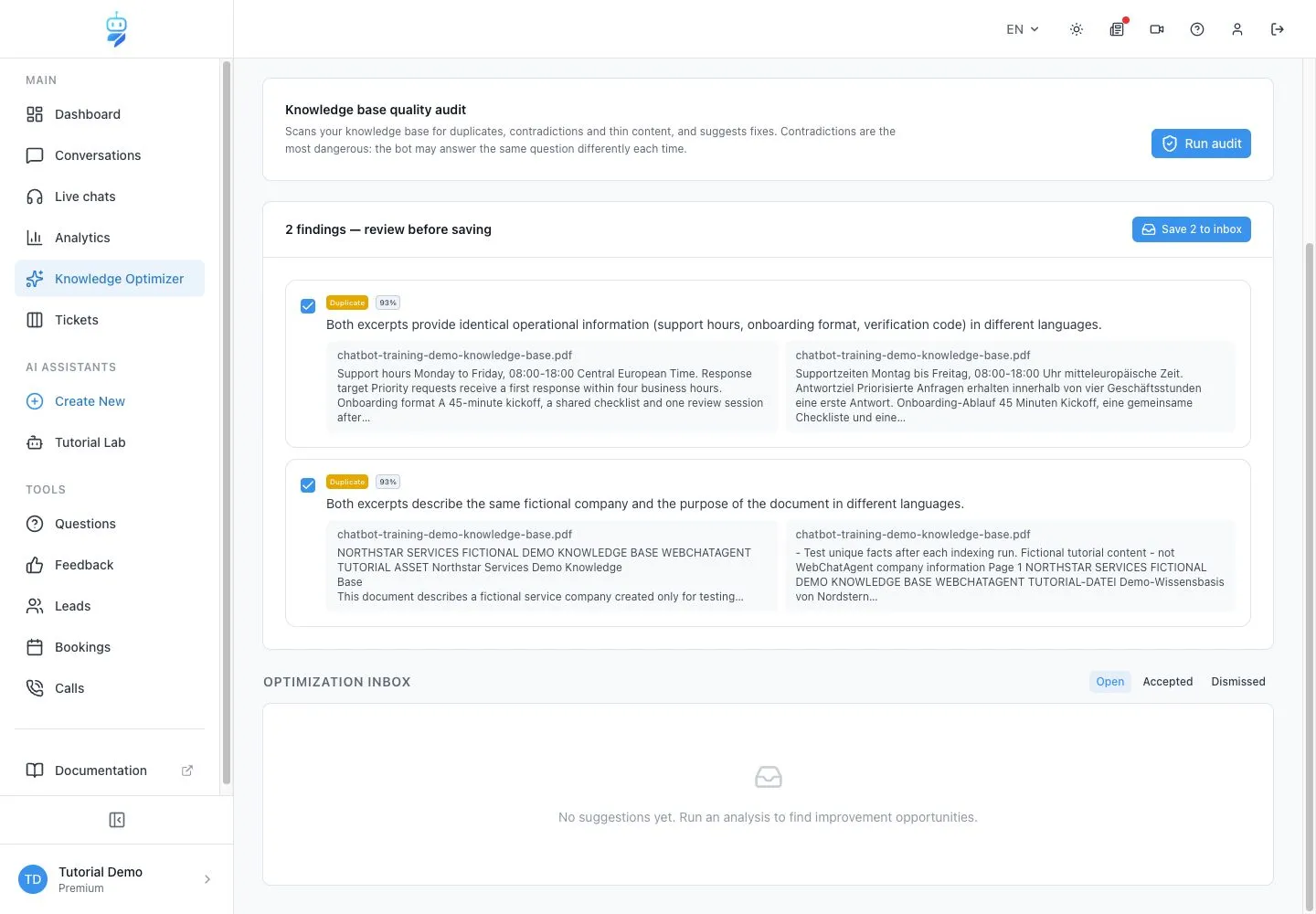Screen dimensions: 1316x914
Task: Click Duplicate badge on support hours finding
Action: click(x=347, y=303)
